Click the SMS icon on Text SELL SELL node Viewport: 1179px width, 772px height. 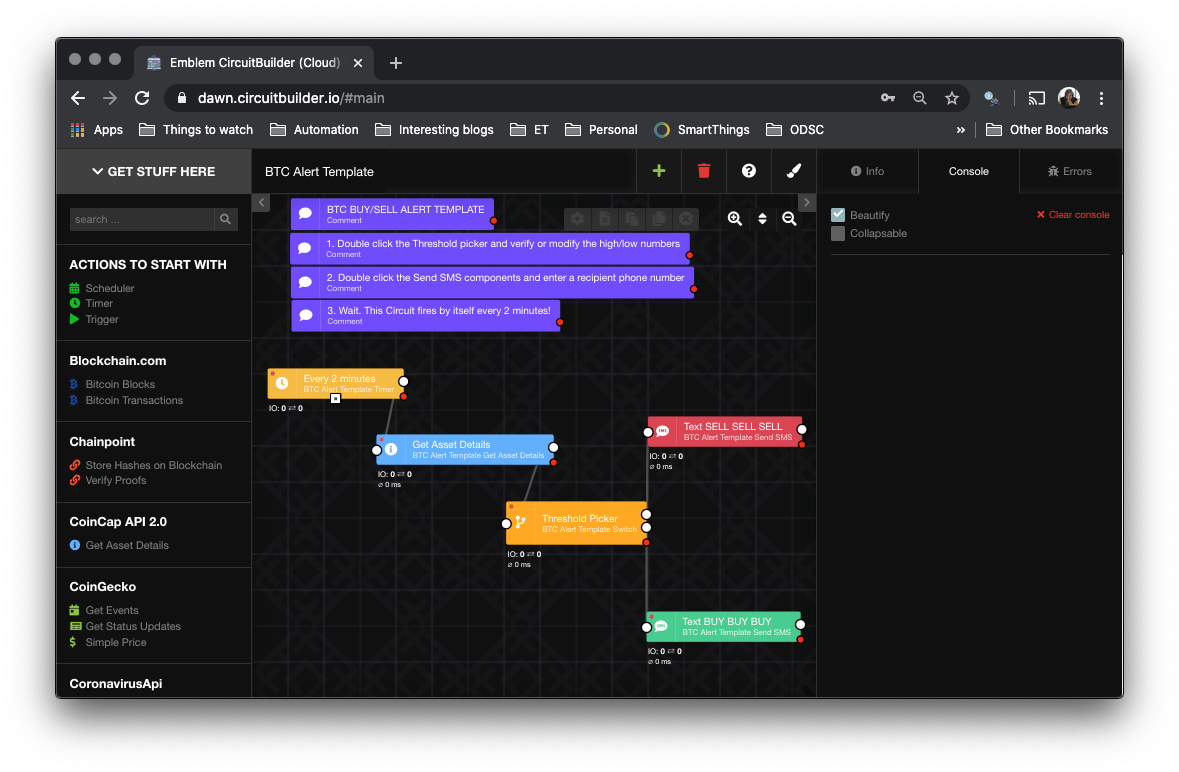point(662,431)
